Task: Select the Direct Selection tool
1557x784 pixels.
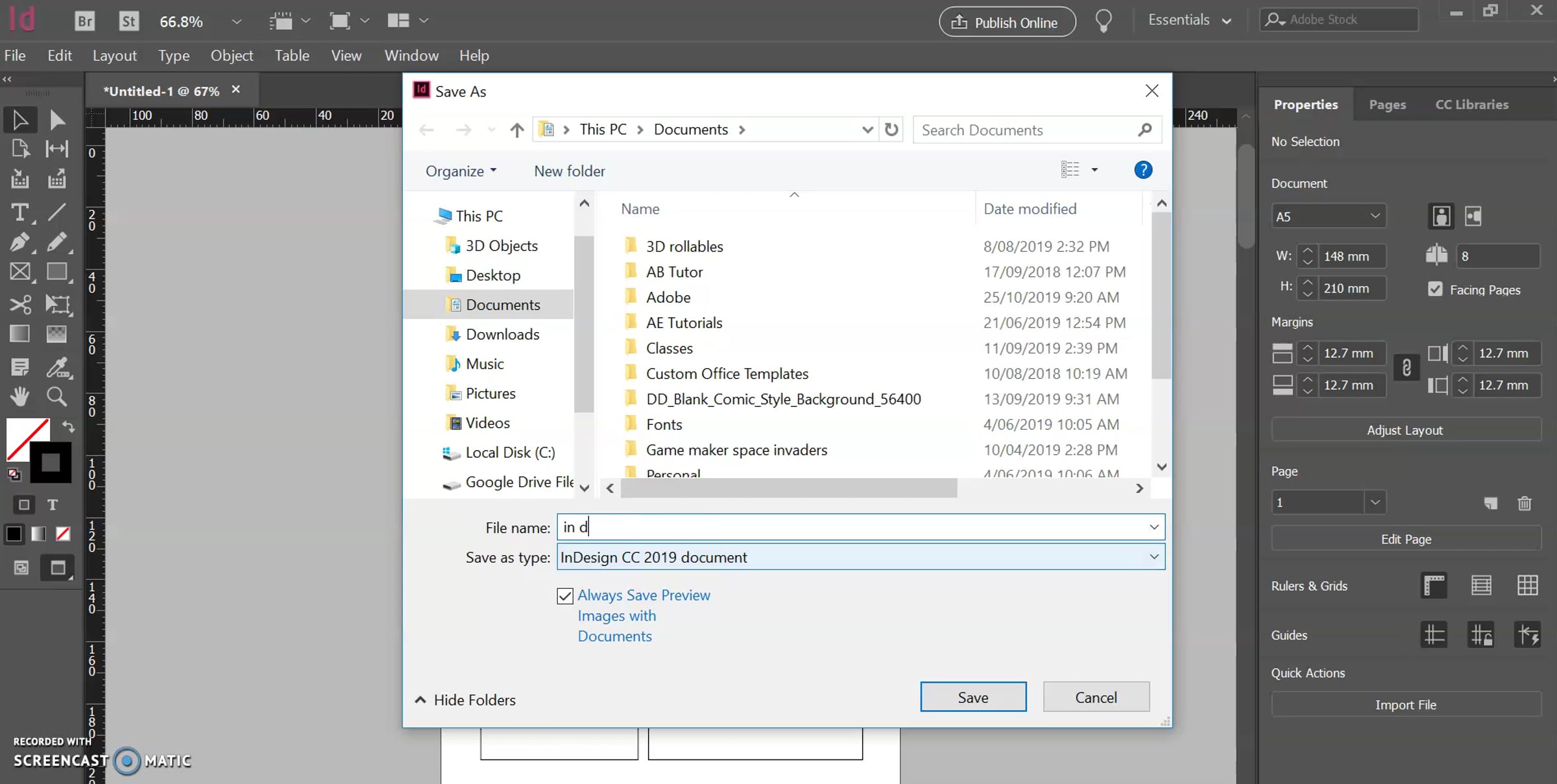Action: coord(57,120)
